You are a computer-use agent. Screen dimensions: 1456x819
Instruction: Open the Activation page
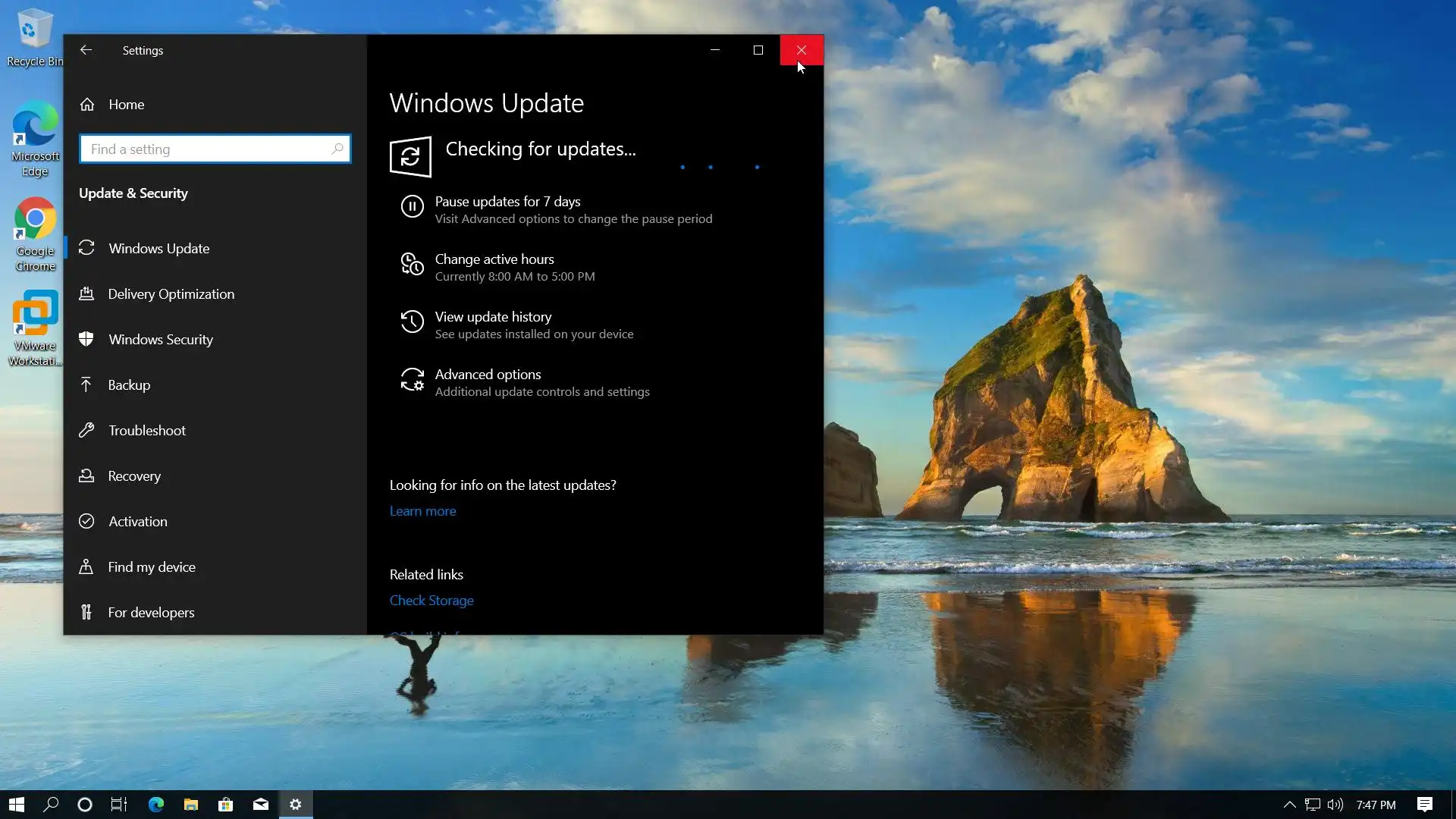[x=137, y=522]
